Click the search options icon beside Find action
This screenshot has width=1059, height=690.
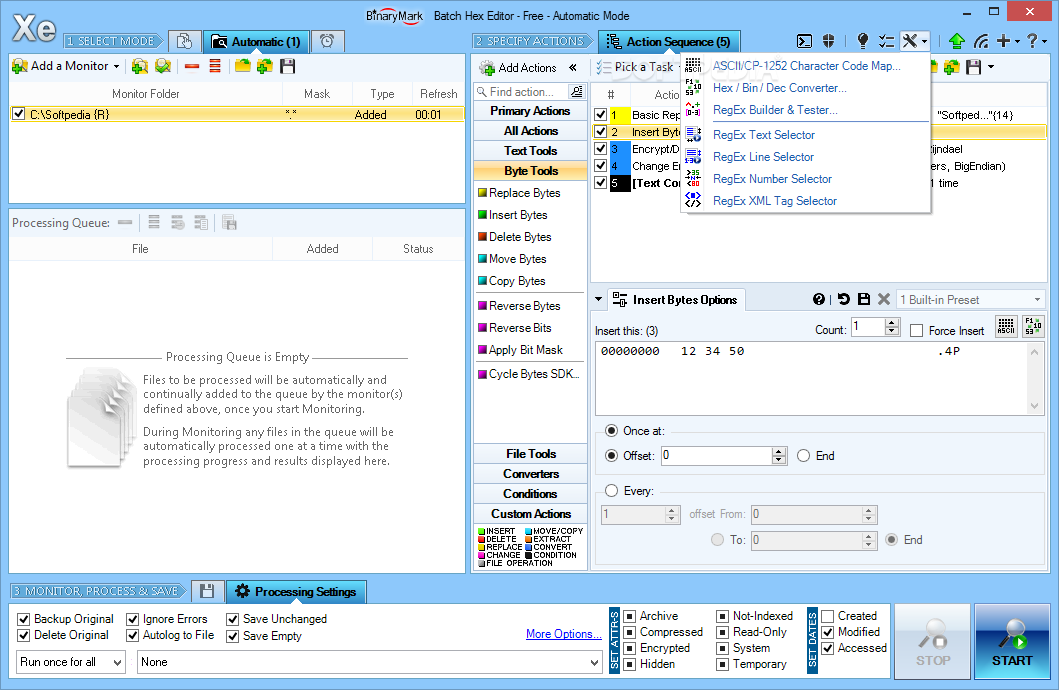(577, 91)
